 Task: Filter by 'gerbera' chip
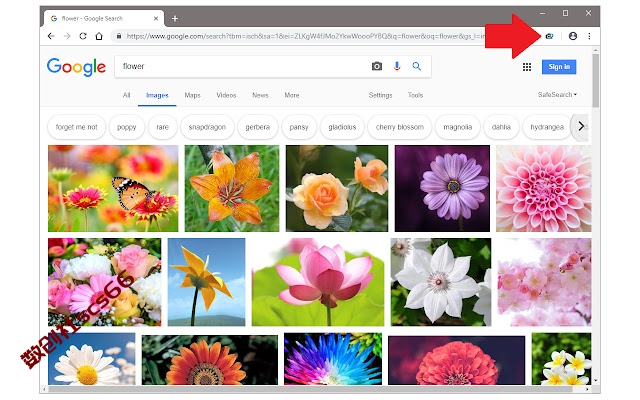[x=258, y=127]
